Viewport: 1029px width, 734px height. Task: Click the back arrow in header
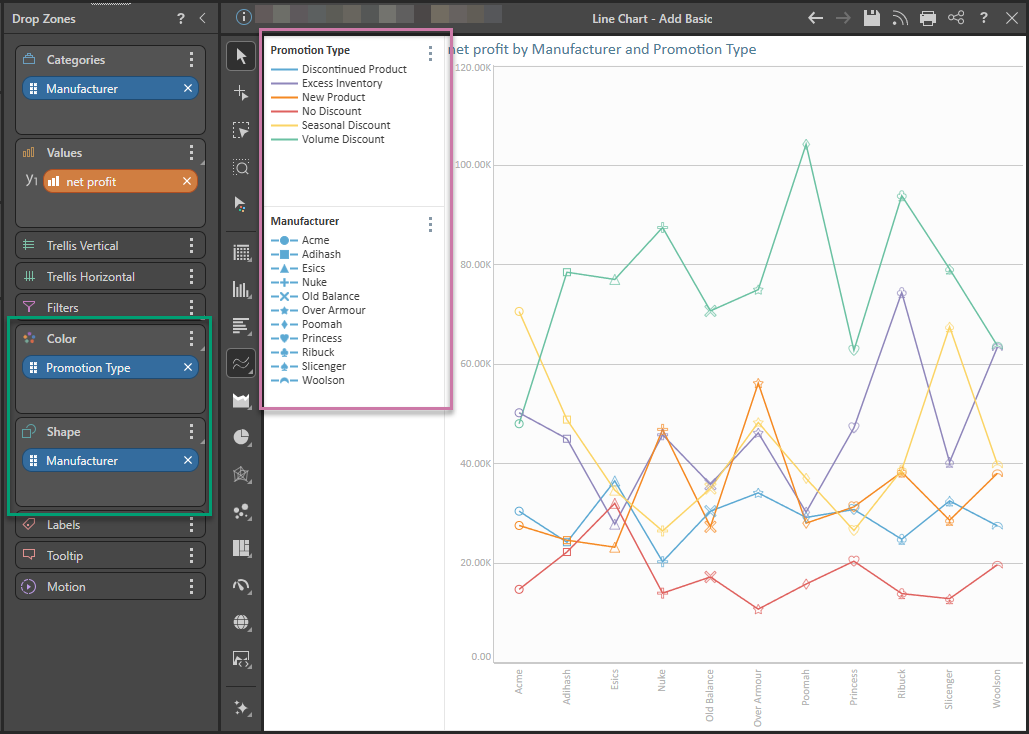coord(815,18)
